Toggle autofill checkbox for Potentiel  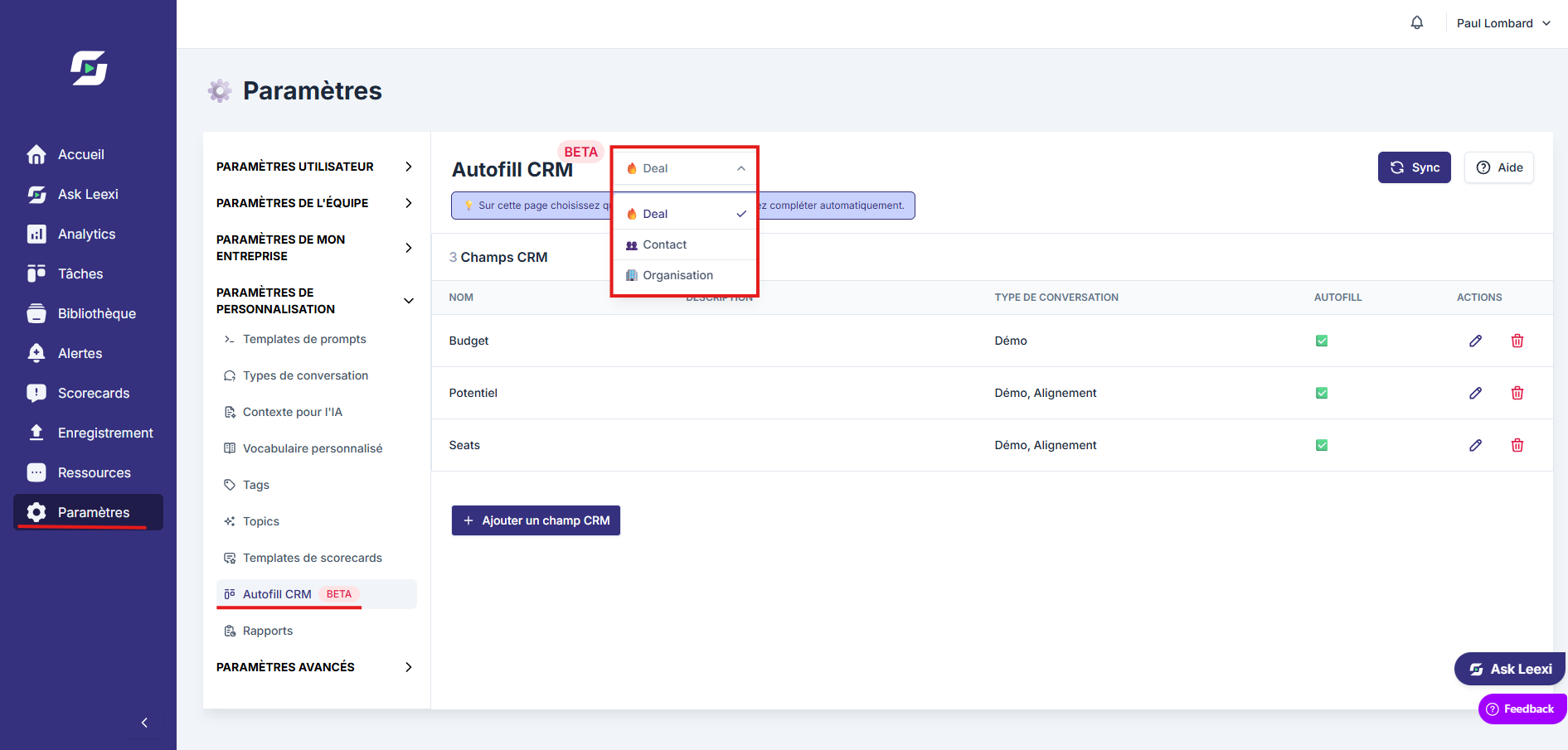[1322, 393]
